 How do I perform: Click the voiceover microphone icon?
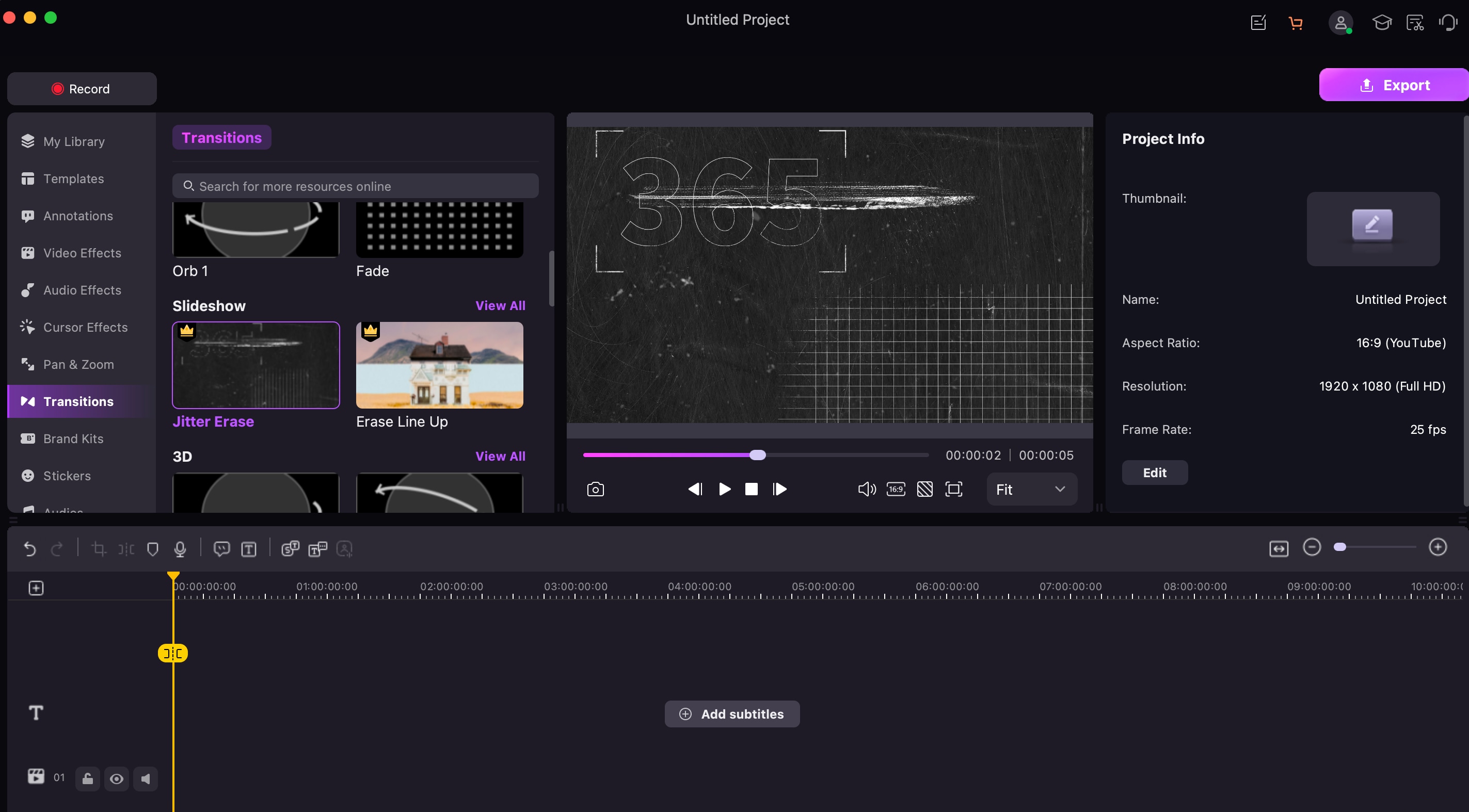(180, 549)
